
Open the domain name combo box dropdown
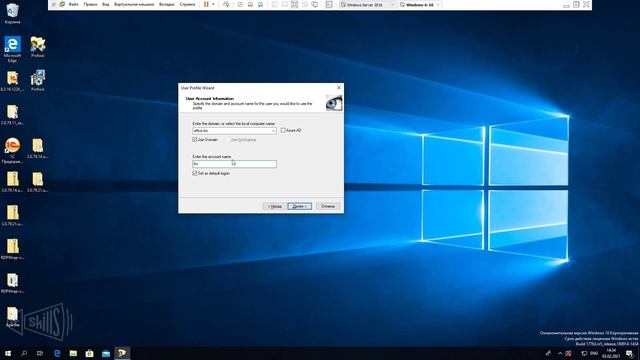coord(273,131)
